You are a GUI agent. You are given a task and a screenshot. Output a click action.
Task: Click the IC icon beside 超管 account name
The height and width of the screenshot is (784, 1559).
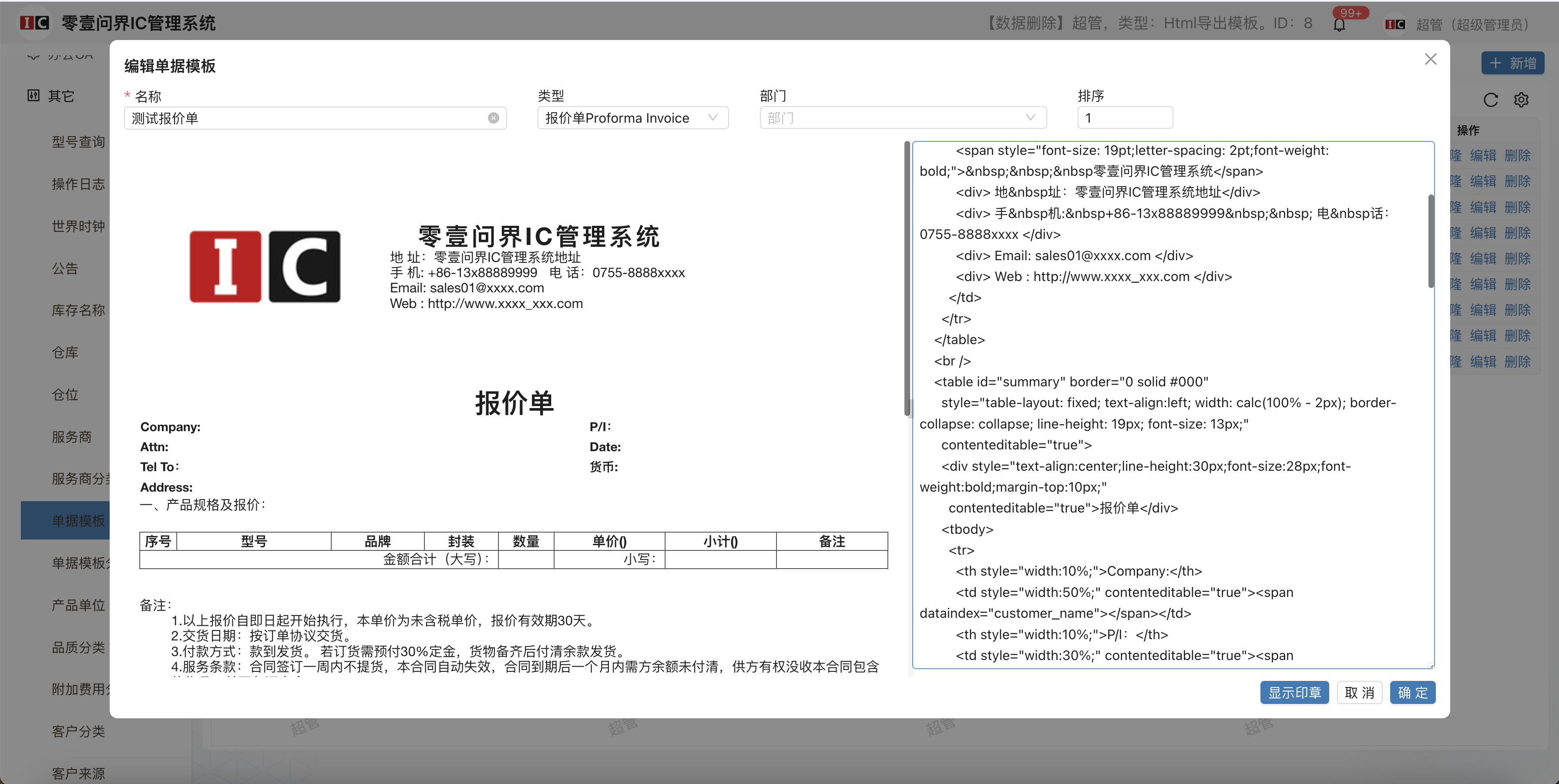1395,24
